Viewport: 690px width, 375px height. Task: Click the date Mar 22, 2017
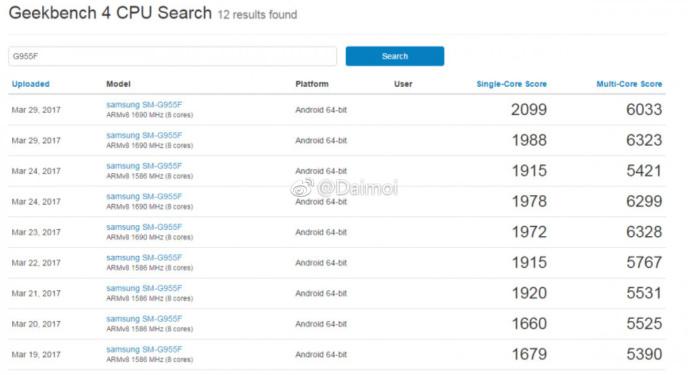[x=36, y=263]
